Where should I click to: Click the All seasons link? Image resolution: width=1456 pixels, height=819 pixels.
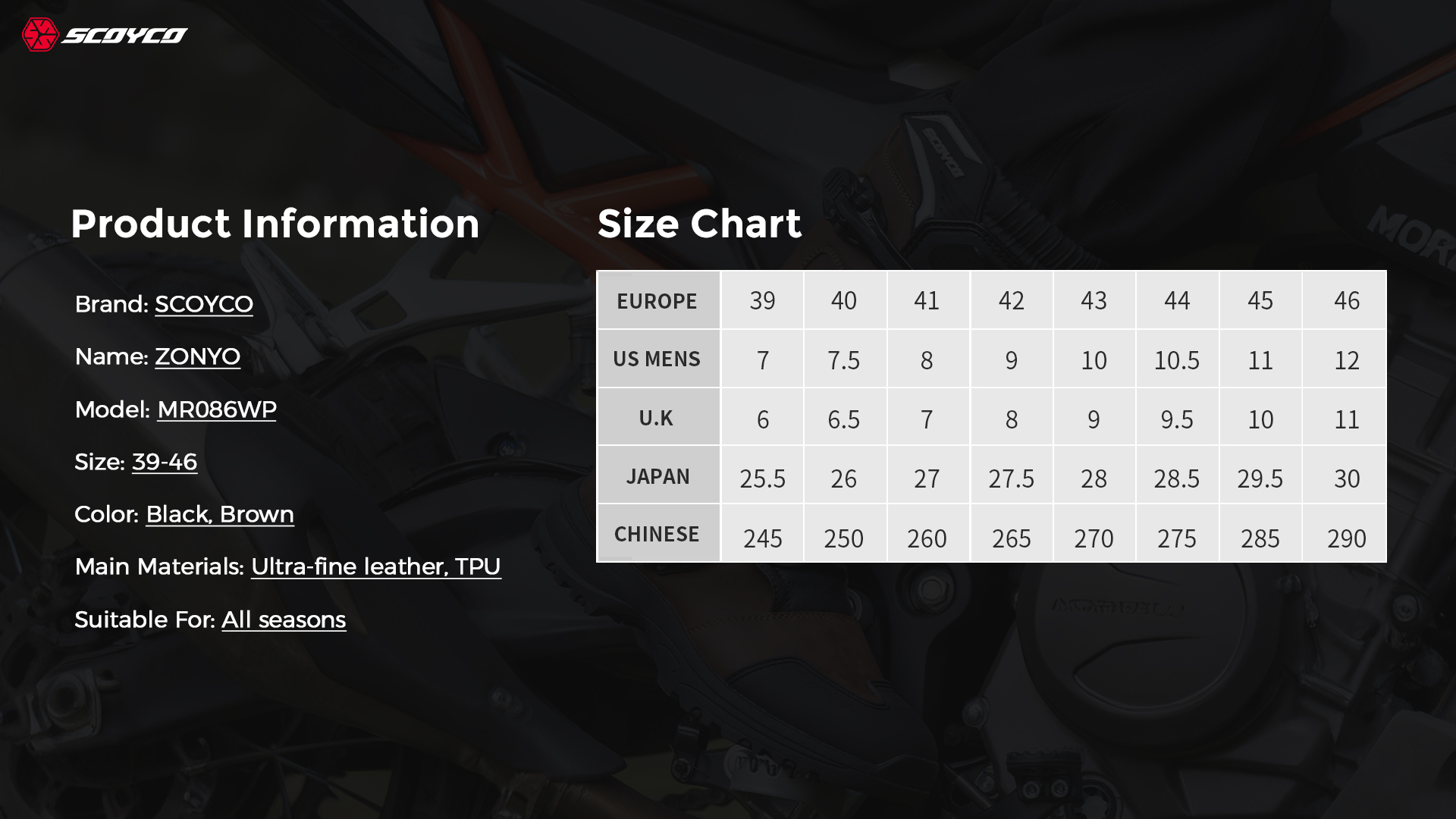coord(284,620)
